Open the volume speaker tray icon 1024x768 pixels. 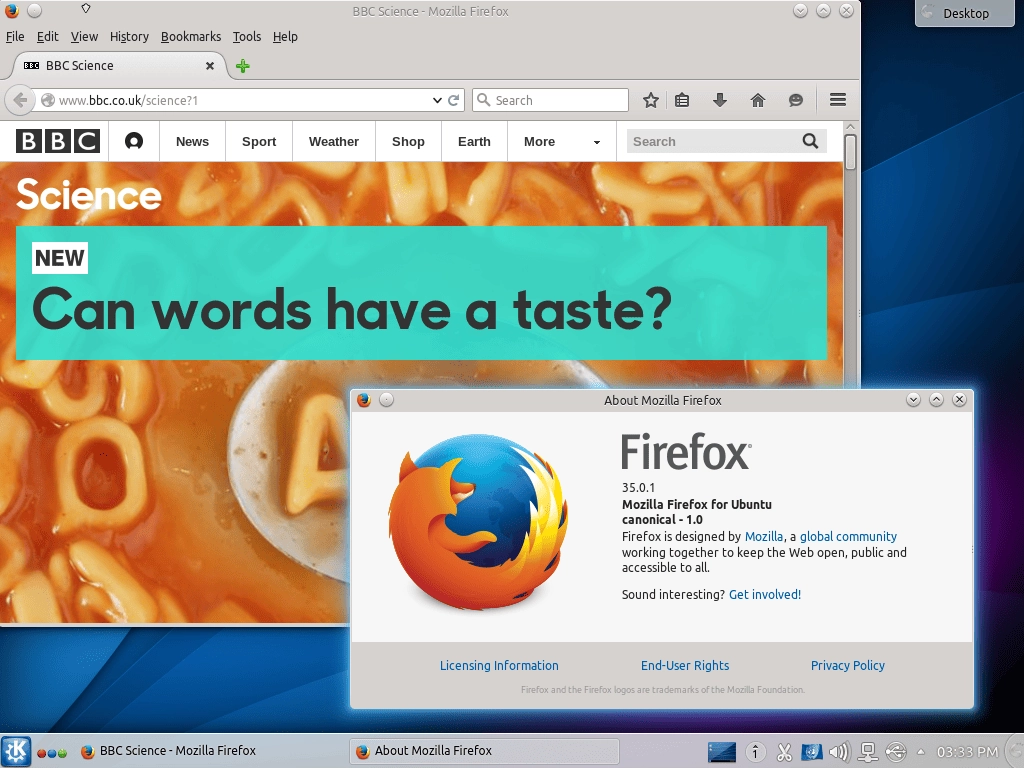click(x=839, y=752)
